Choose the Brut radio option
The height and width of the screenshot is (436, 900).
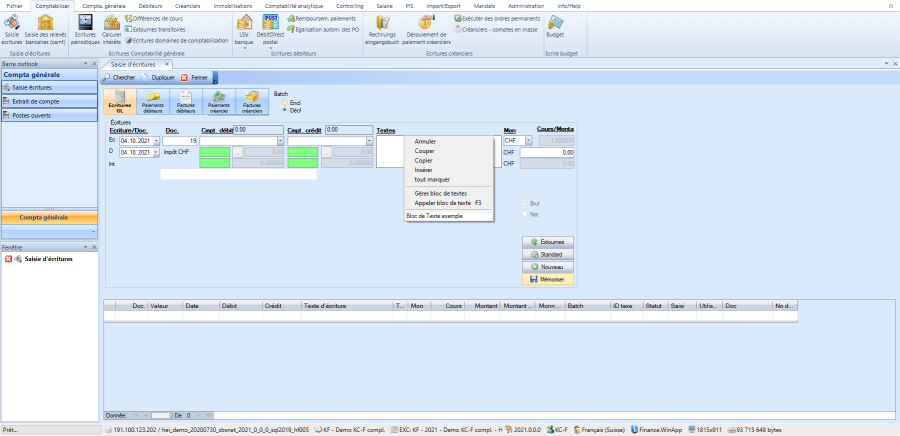tap(524, 203)
